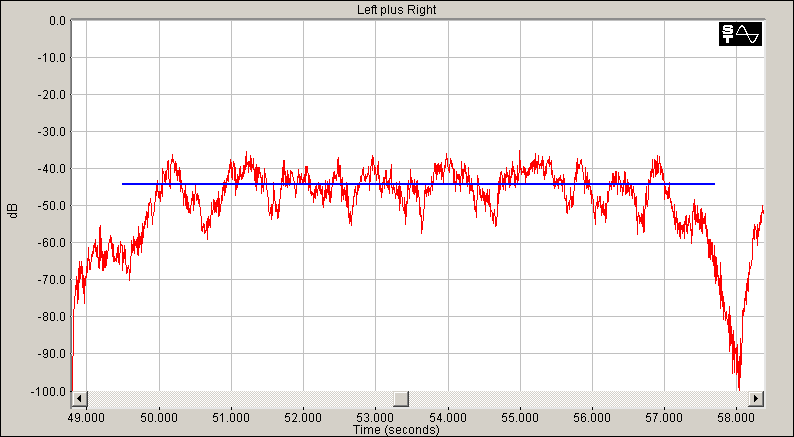Click the 55.000 tick on the time axis
Viewport: 794px width, 437px height.
(520, 416)
